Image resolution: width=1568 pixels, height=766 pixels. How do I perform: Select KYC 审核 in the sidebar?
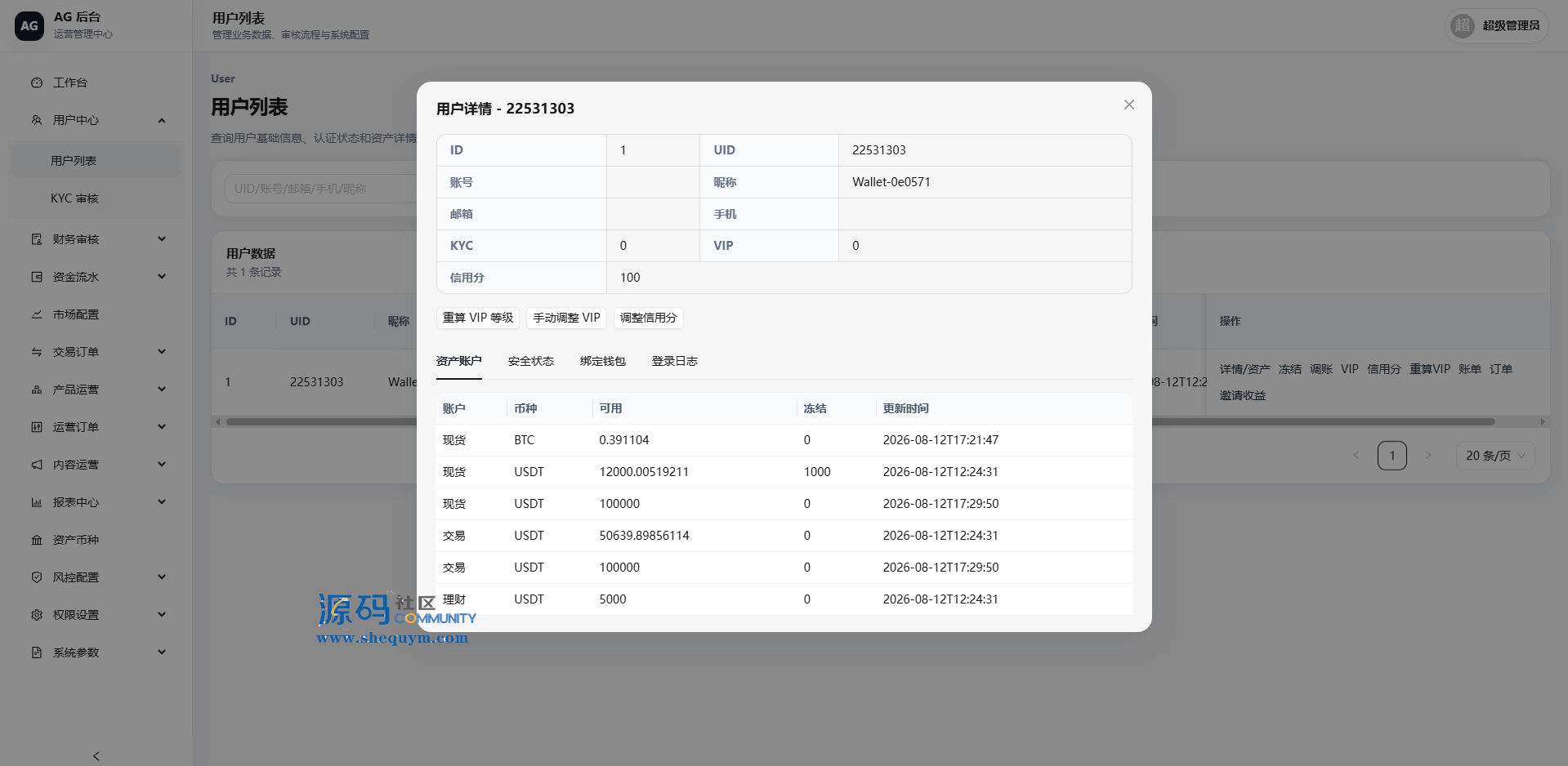click(x=95, y=198)
